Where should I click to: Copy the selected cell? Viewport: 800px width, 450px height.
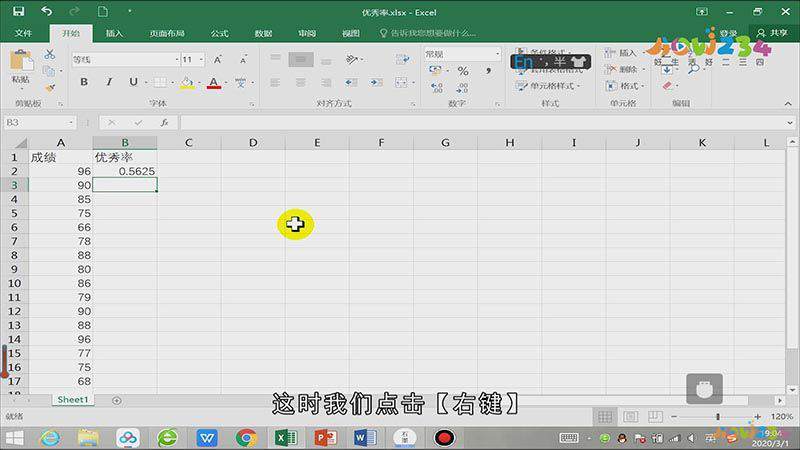pyautogui.click(x=49, y=71)
